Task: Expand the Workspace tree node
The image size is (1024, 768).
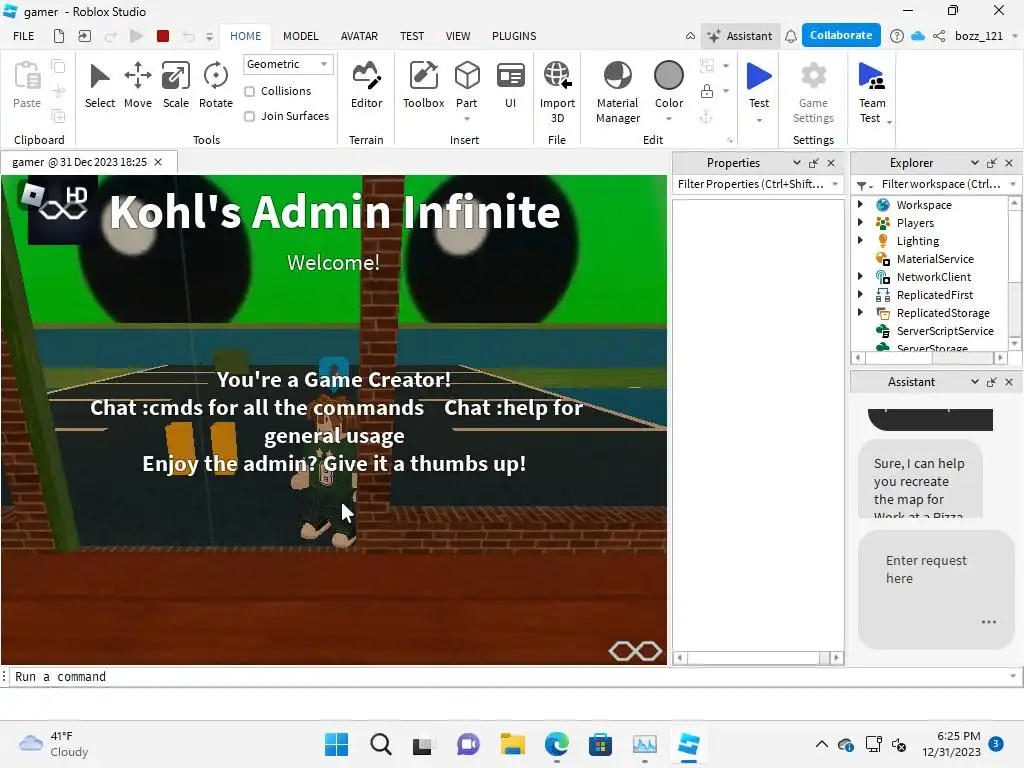Action: coord(861,204)
